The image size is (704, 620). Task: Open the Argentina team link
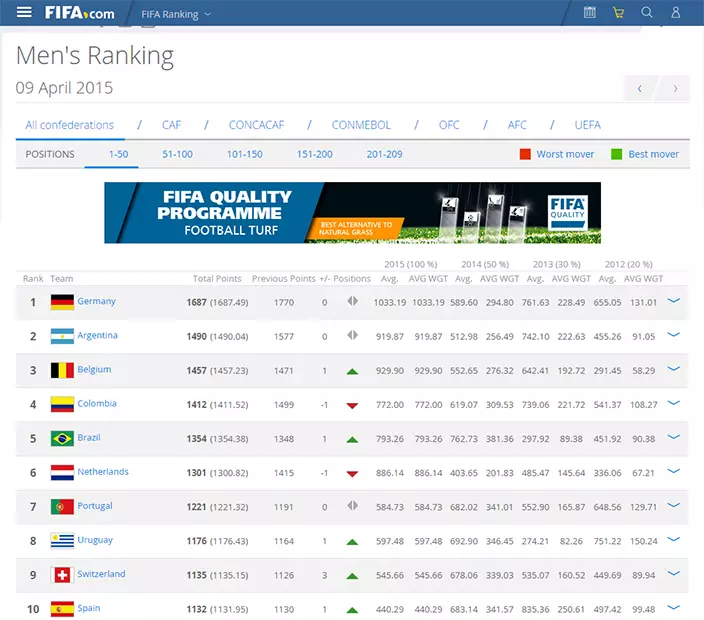(98, 336)
